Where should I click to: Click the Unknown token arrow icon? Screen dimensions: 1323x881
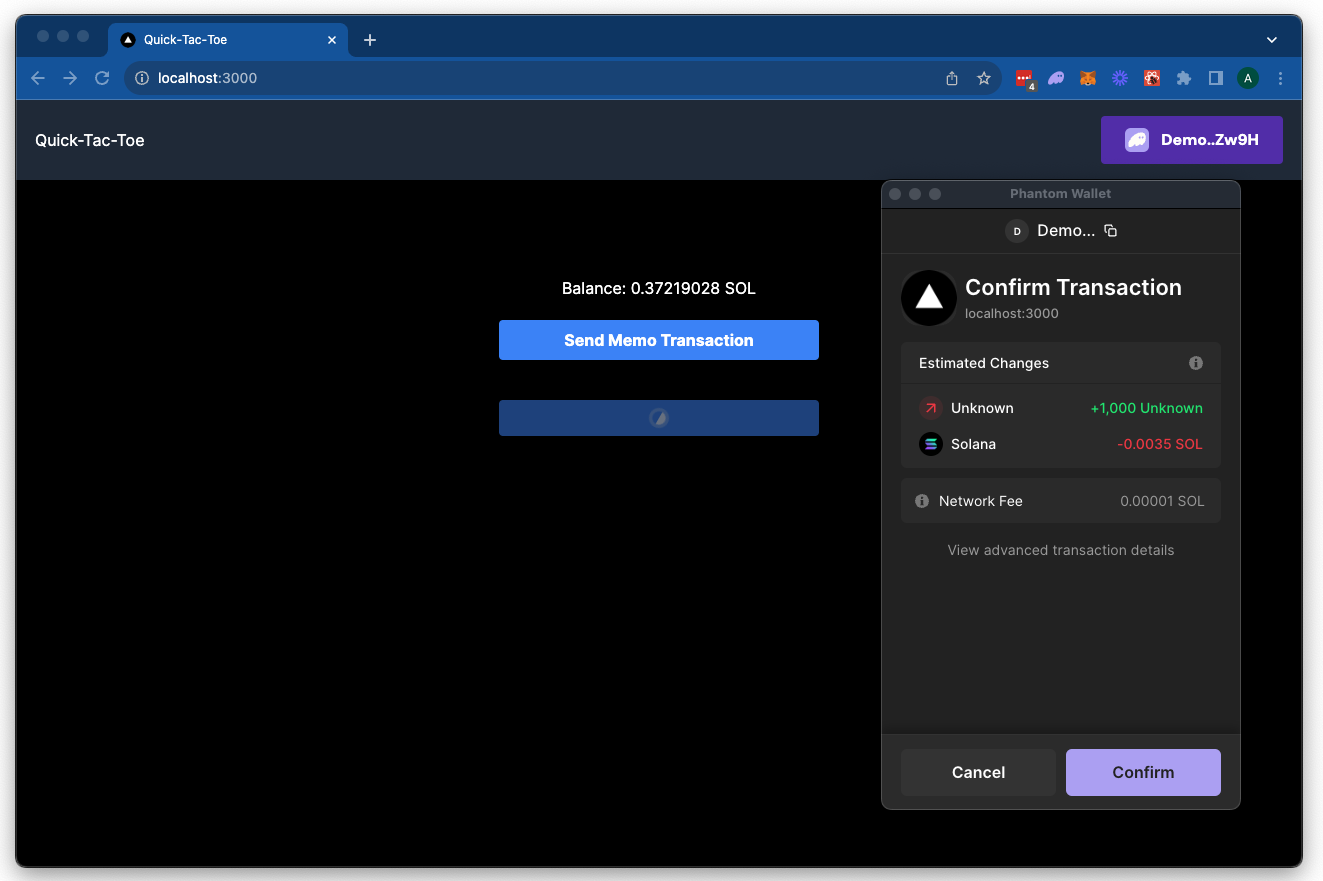931,408
